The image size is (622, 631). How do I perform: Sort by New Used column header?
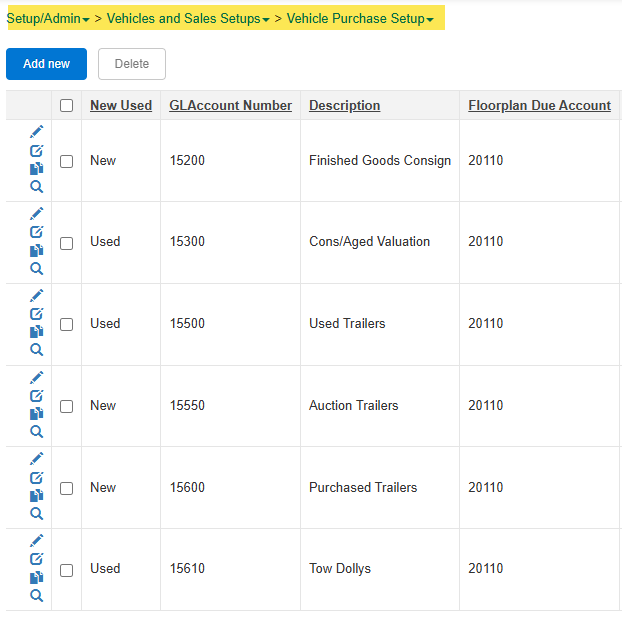pos(121,105)
